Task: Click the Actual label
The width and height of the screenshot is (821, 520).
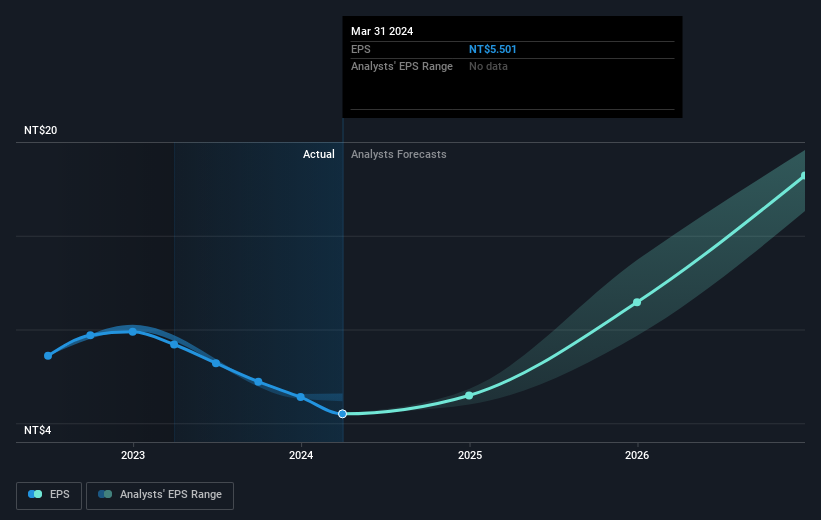Action: click(x=318, y=154)
